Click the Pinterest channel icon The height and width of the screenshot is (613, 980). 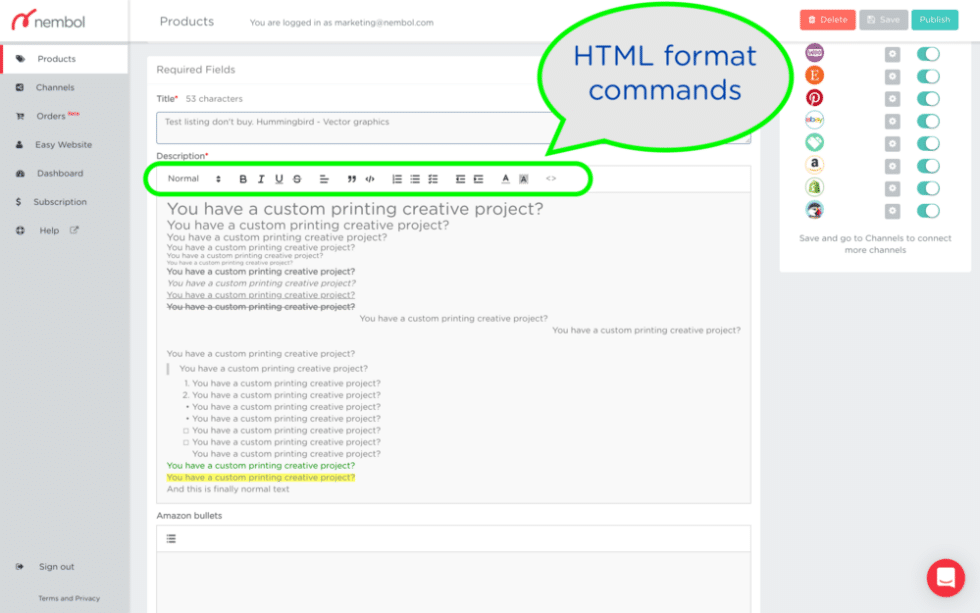(x=815, y=98)
